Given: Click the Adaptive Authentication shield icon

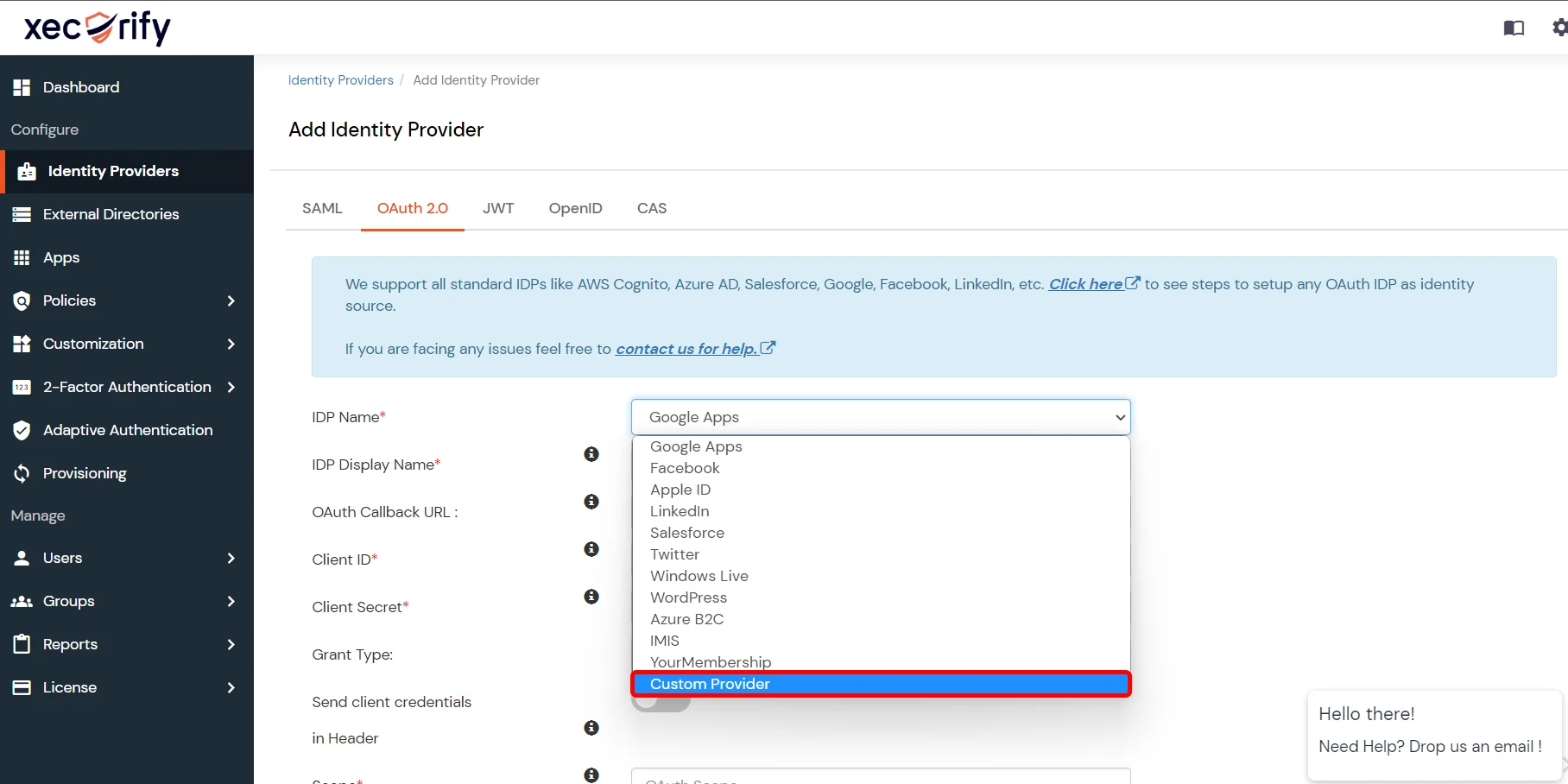Looking at the screenshot, I should [x=22, y=430].
